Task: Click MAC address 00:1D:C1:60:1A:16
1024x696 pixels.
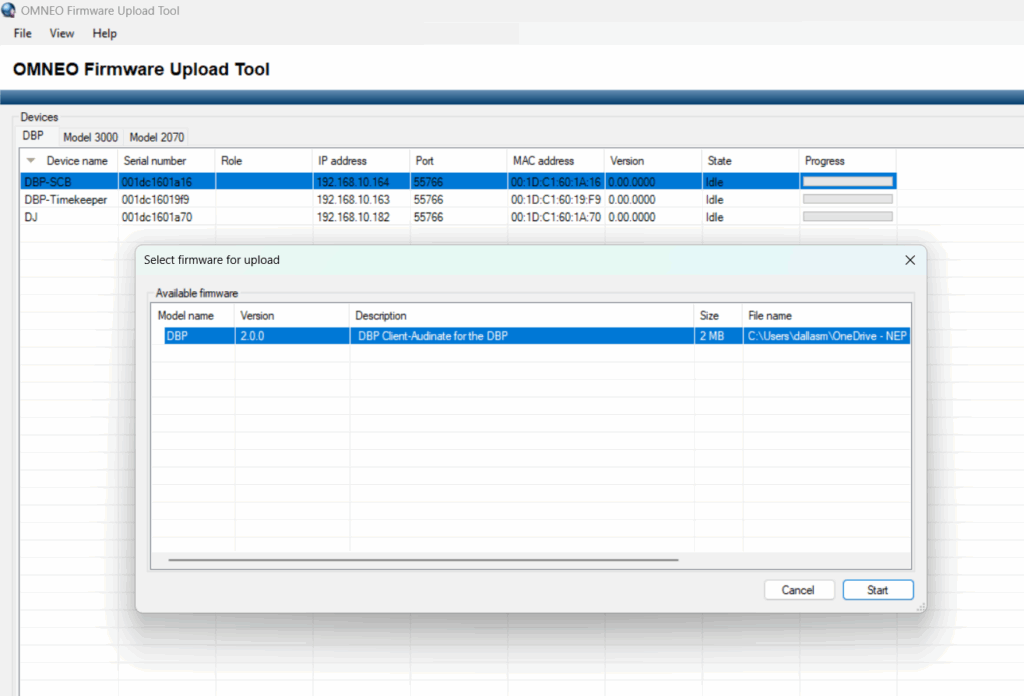Action: [x=555, y=182]
